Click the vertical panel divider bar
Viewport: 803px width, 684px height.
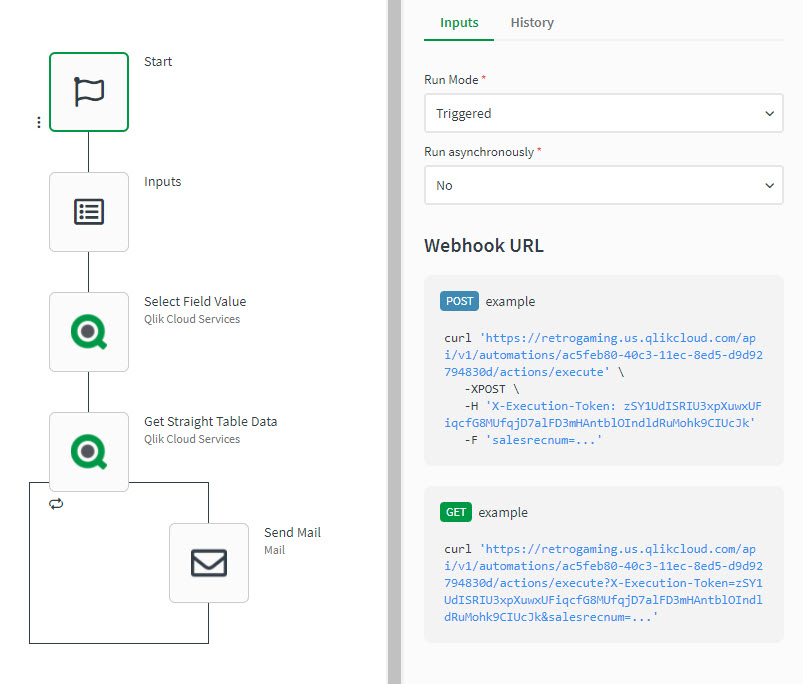[394, 342]
